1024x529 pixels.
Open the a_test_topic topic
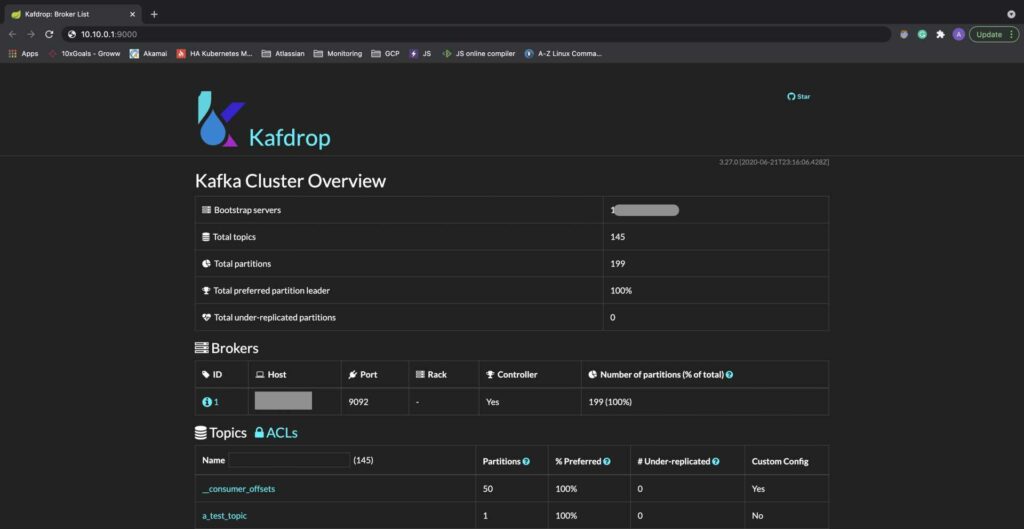pyautogui.click(x=225, y=516)
